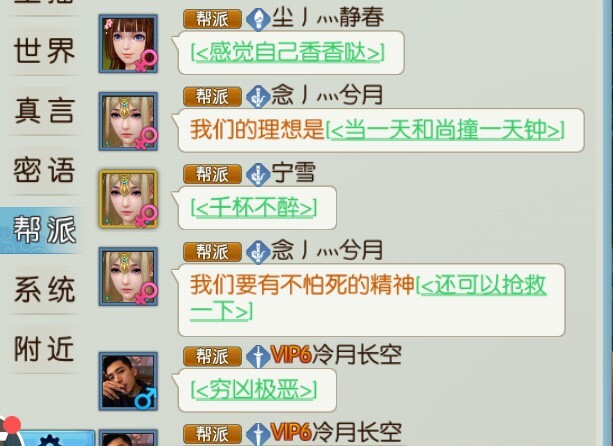Screen dimensions: 613x446
Task: Open the 世界 chat channel tab
Action: click(44, 51)
